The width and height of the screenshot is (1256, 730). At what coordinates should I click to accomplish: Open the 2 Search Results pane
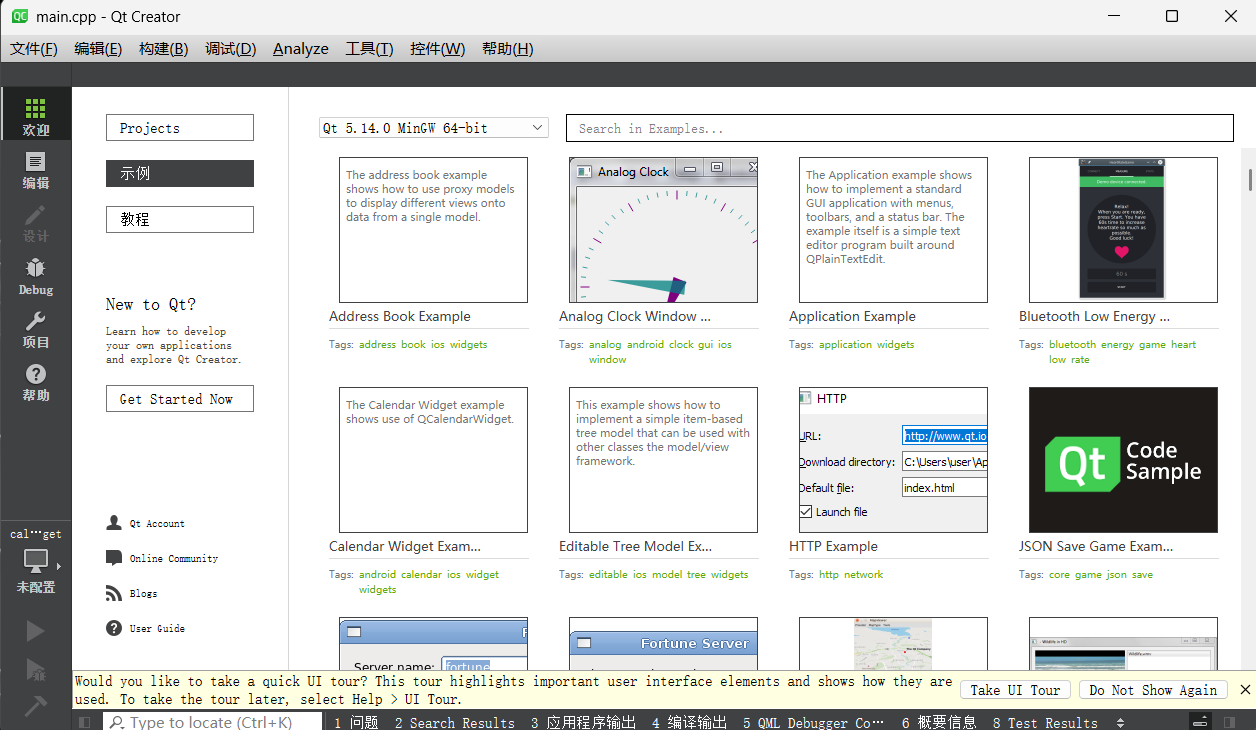(454, 722)
